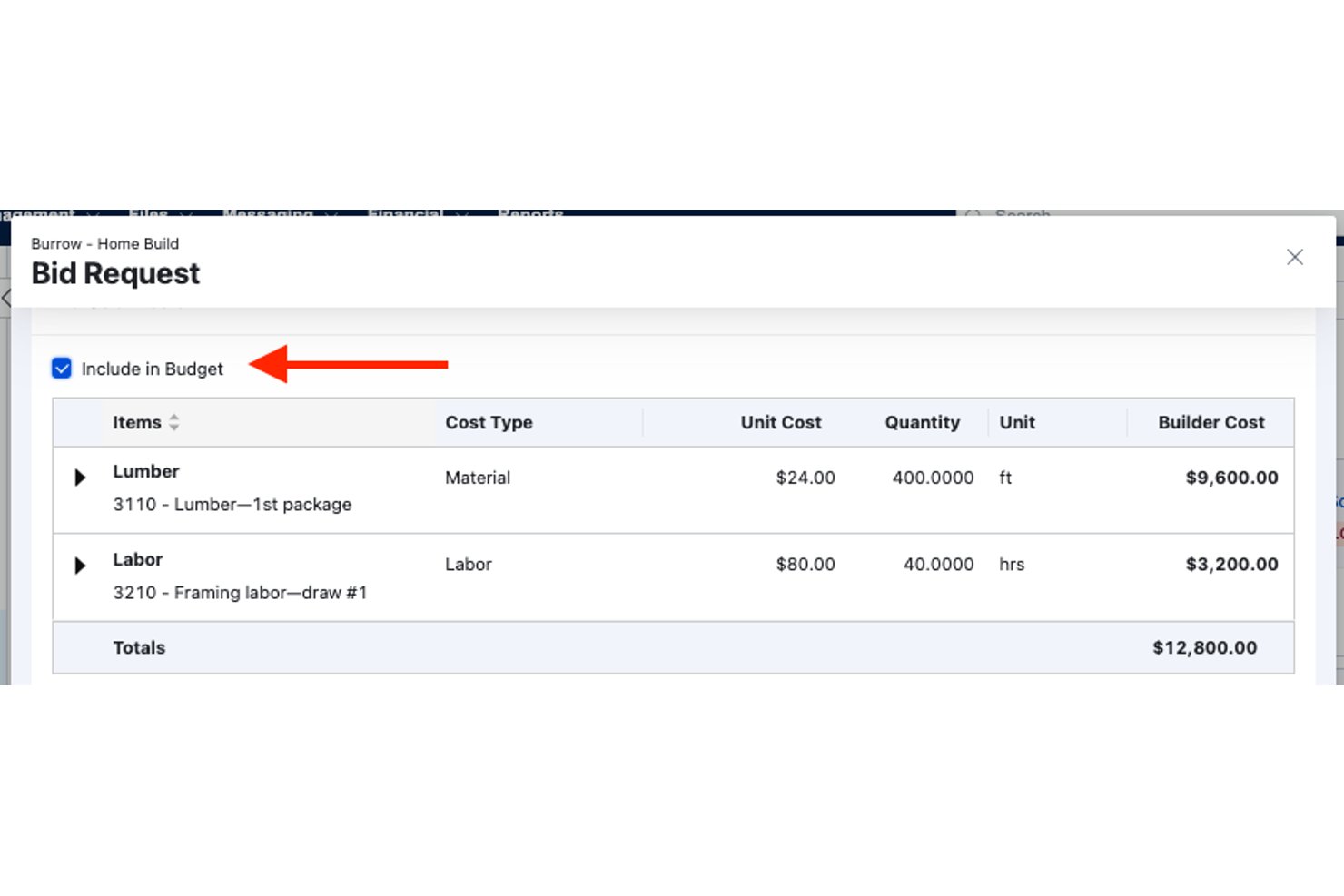Click the 400.0000 quantity value

pyautogui.click(x=933, y=478)
